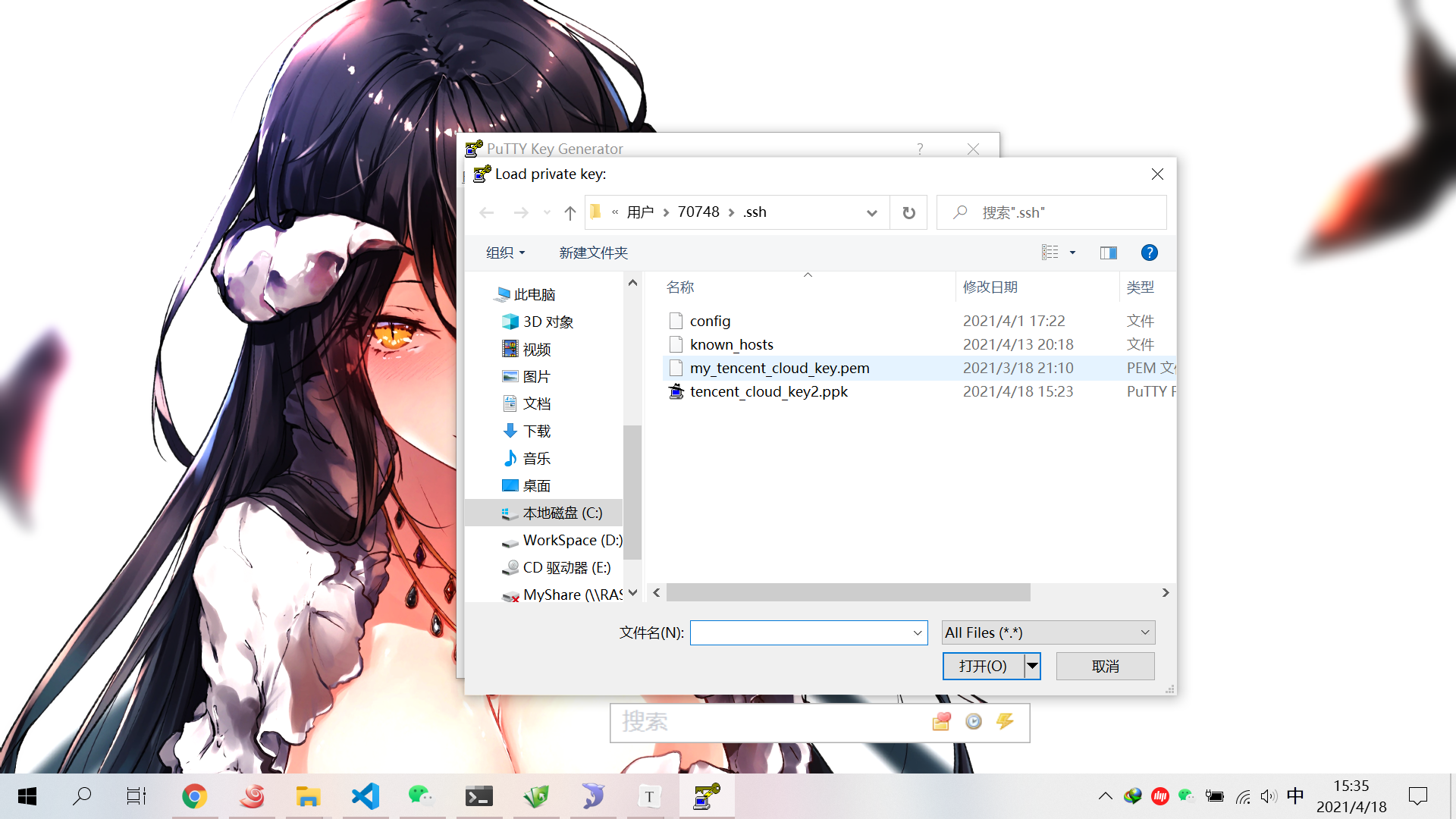
Task: Go back using the dialog's back arrow
Action: coord(487,213)
